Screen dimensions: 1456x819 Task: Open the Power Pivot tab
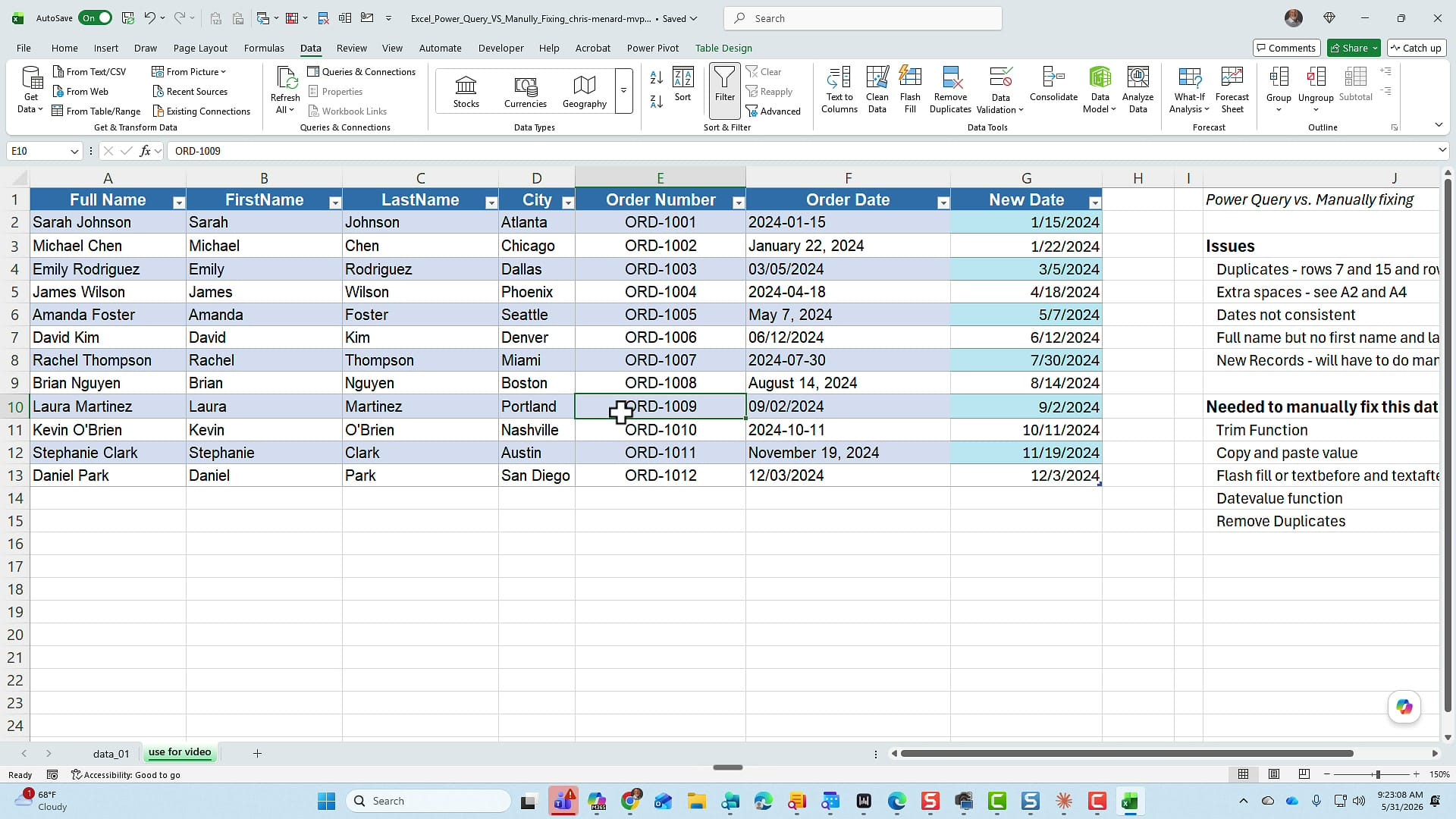pyautogui.click(x=653, y=48)
